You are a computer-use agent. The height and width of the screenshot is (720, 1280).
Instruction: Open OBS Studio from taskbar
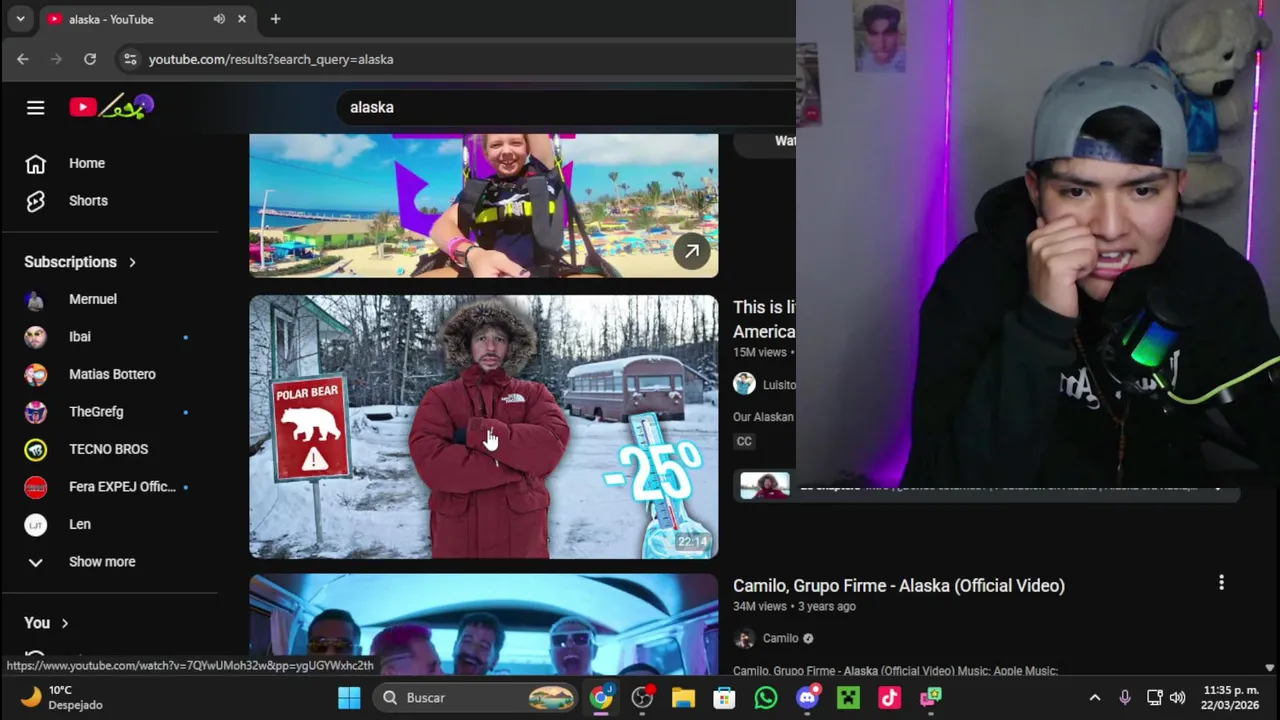point(642,697)
